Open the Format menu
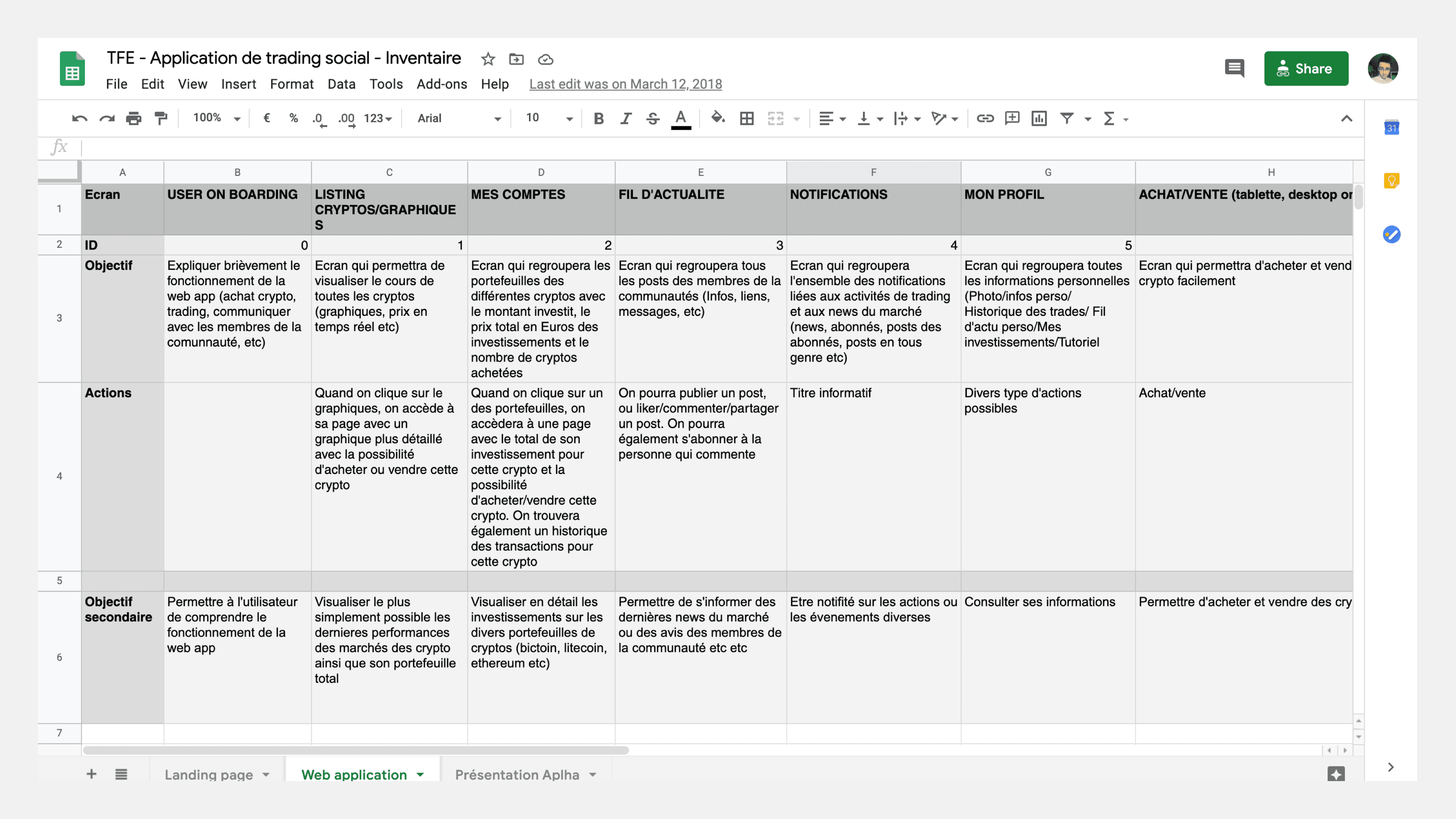1456x819 pixels. coord(291,84)
